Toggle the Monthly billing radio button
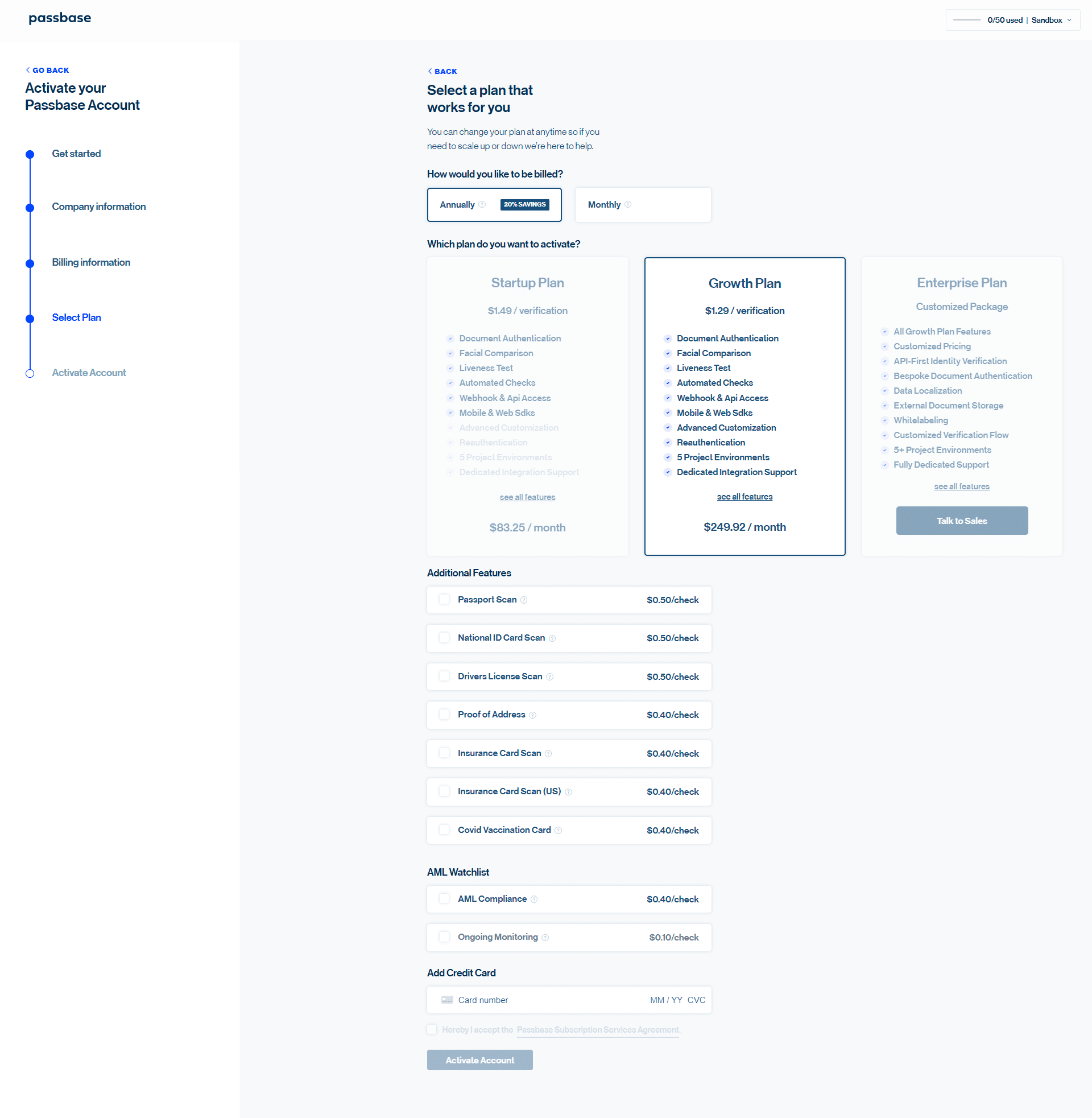 pos(641,205)
